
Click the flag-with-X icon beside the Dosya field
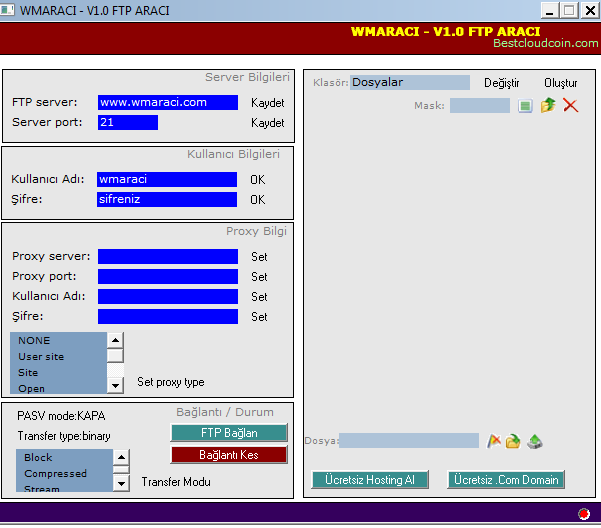point(494,441)
